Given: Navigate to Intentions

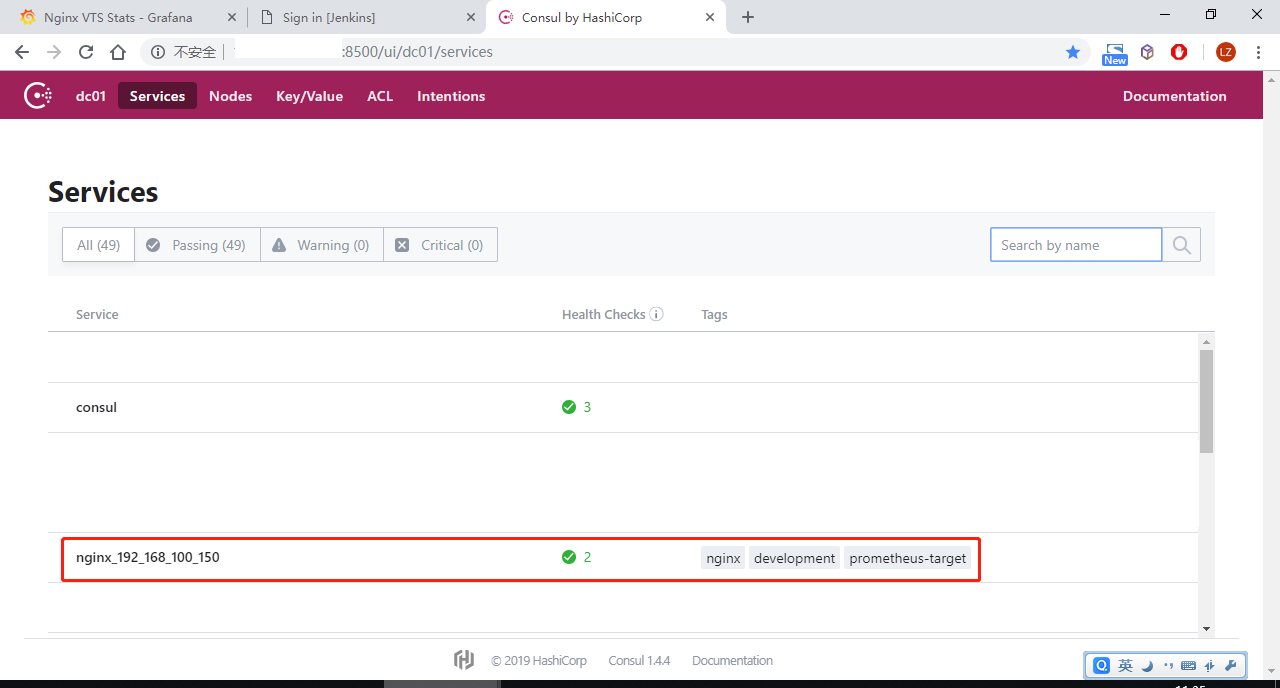Looking at the screenshot, I should (x=451, y=96).
